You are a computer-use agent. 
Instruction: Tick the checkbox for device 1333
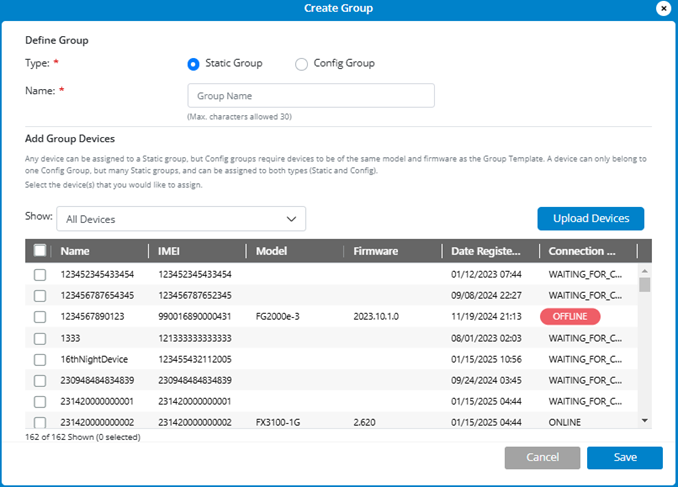tap(40, 338)
